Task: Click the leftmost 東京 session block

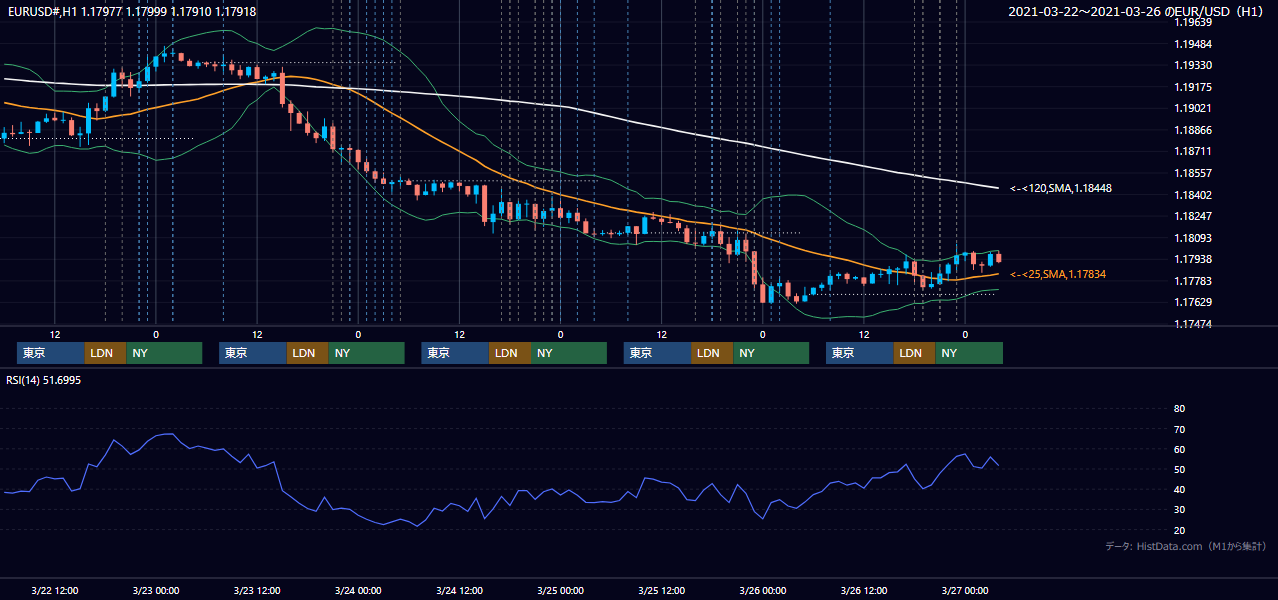Action: 50,353
